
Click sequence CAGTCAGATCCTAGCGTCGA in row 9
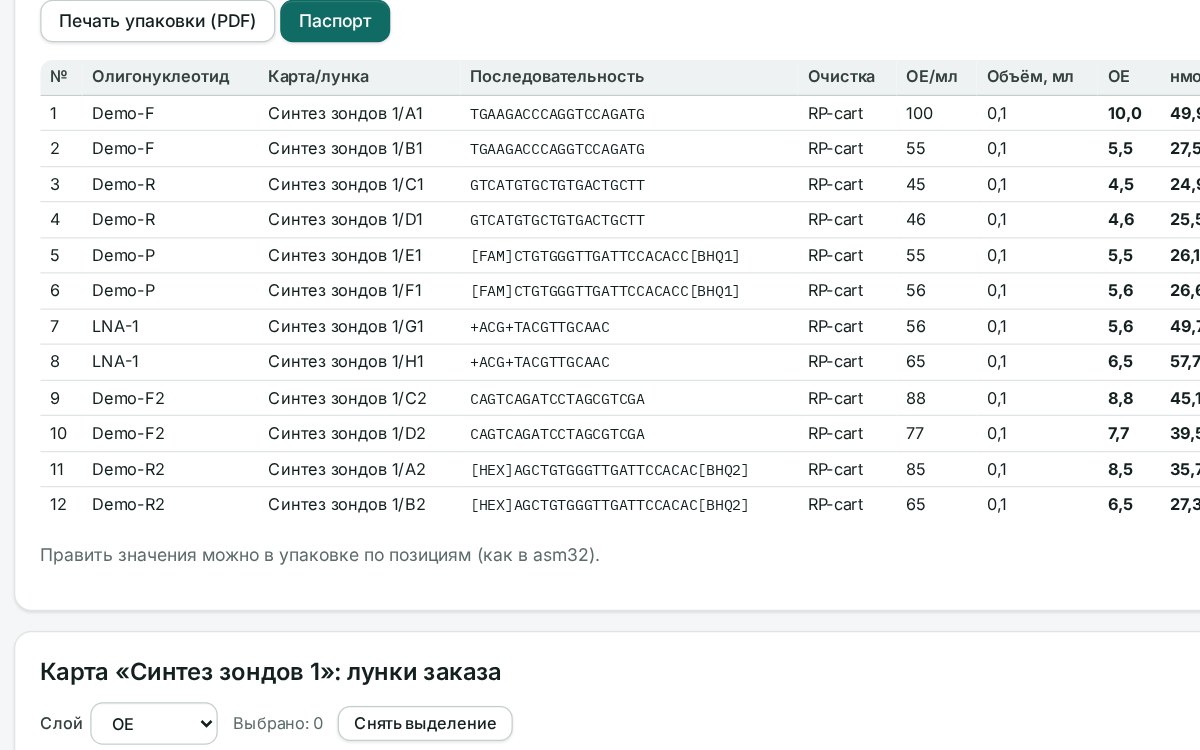[557, 399]
